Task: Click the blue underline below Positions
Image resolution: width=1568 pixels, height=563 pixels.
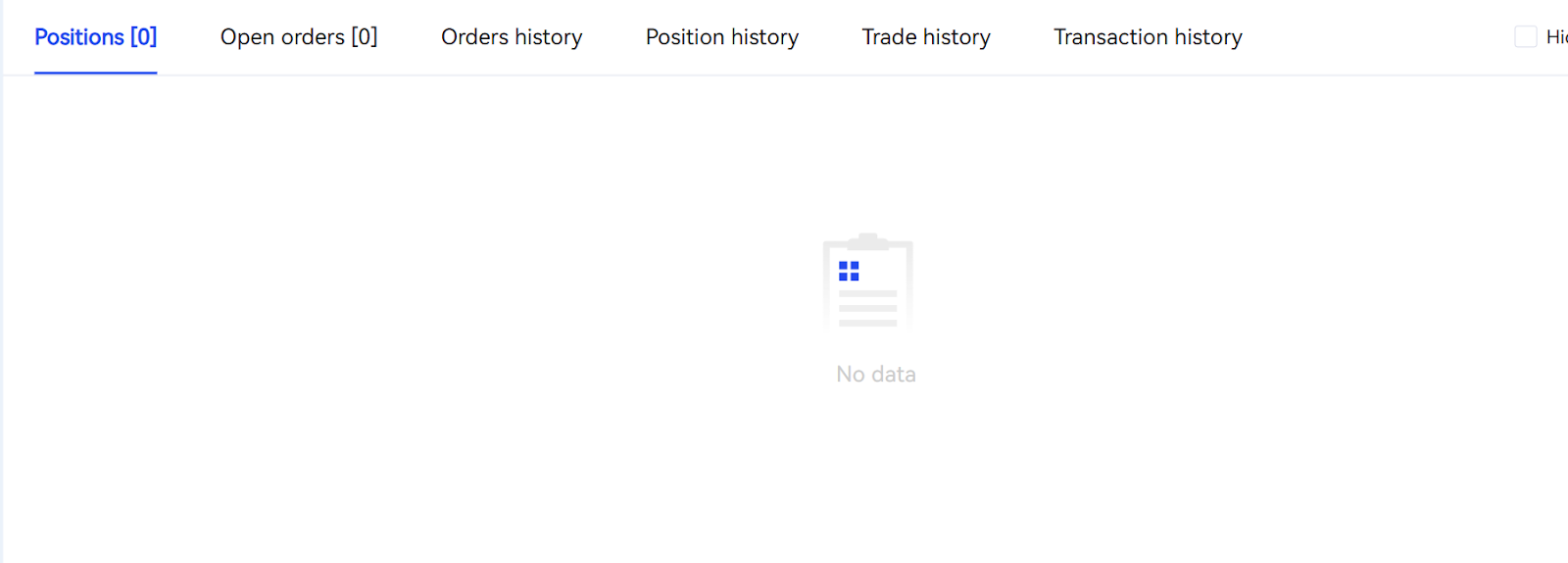Action: coord(95,73)
